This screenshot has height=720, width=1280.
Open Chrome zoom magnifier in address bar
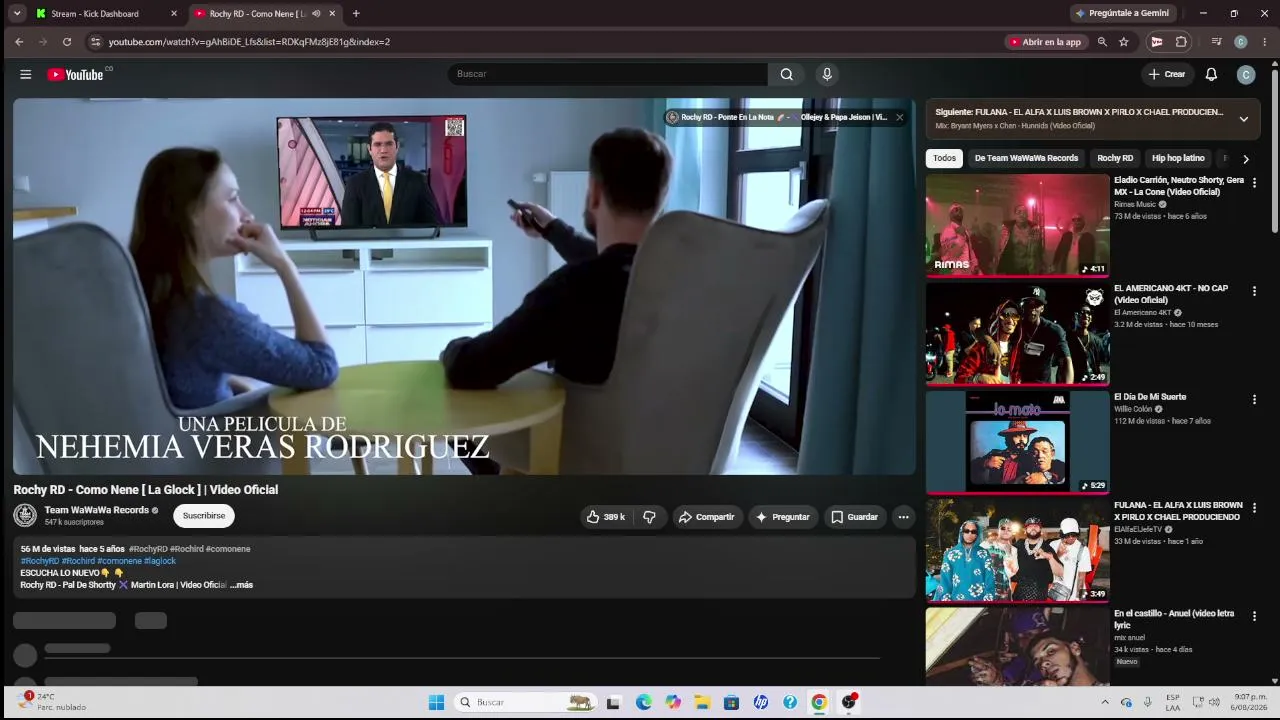(1102, 42)
